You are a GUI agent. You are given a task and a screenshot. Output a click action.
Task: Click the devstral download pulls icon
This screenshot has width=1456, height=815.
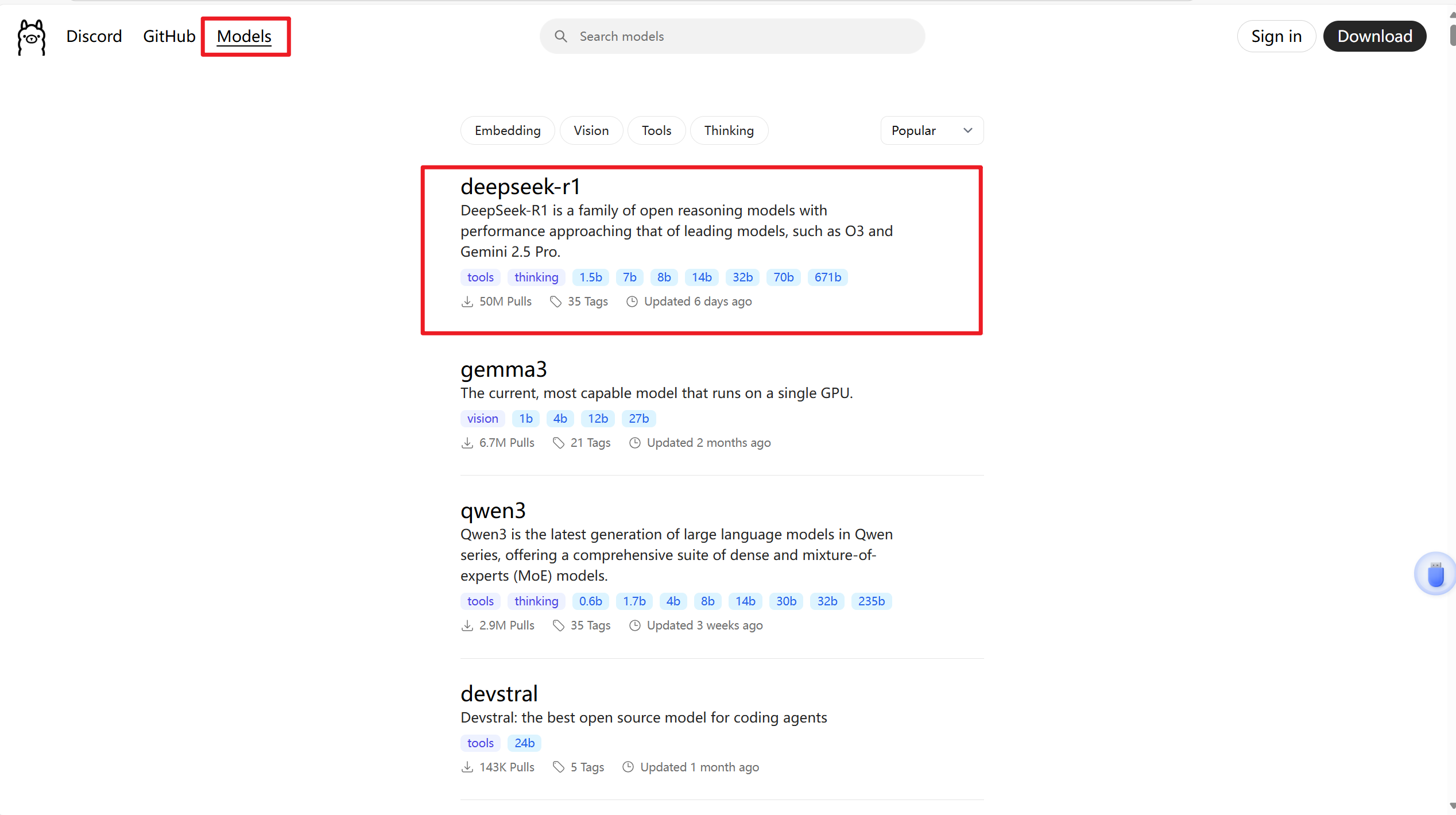coord(467,767)
